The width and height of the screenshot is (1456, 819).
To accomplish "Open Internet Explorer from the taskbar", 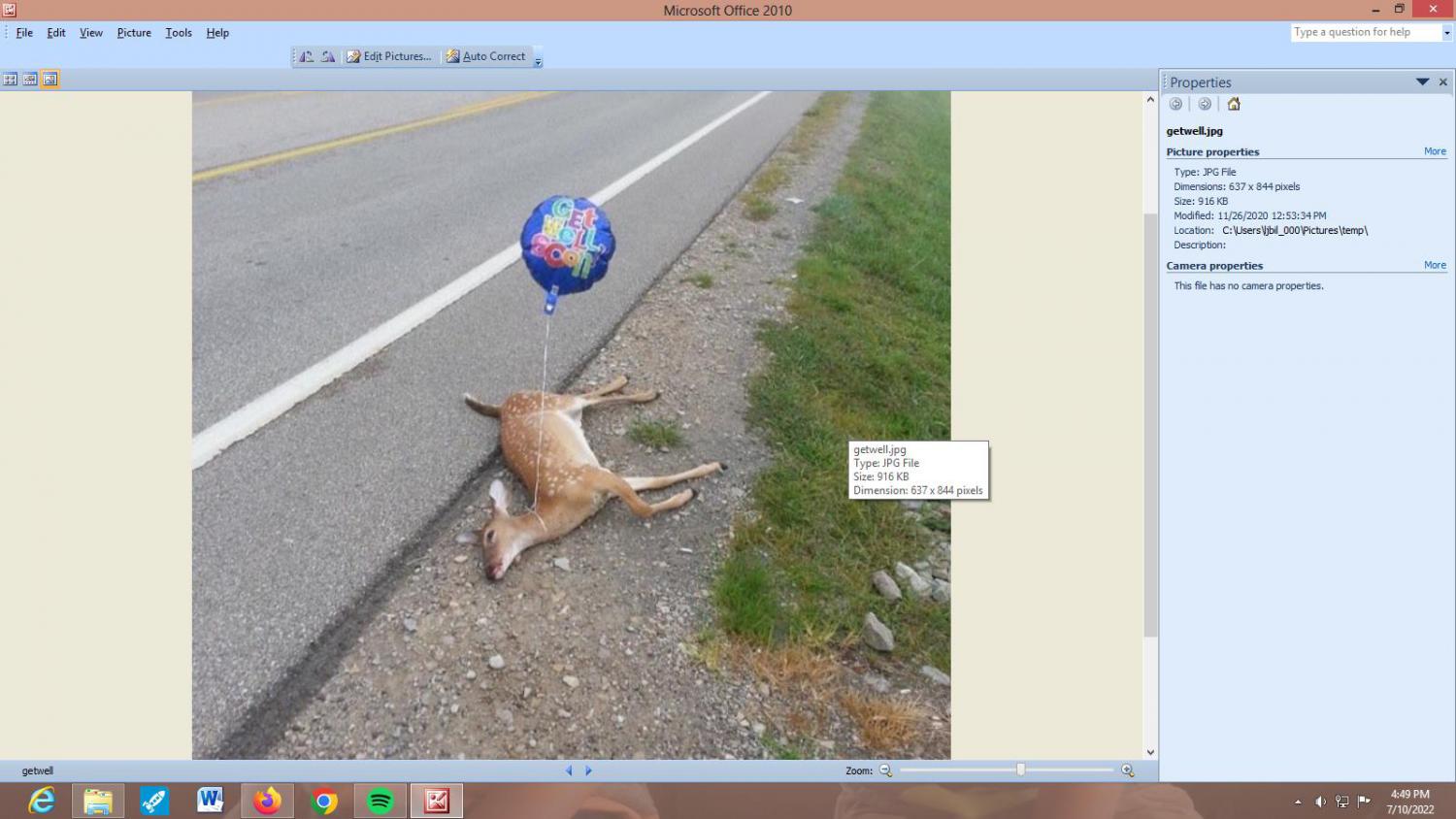I will coord(42,801).
